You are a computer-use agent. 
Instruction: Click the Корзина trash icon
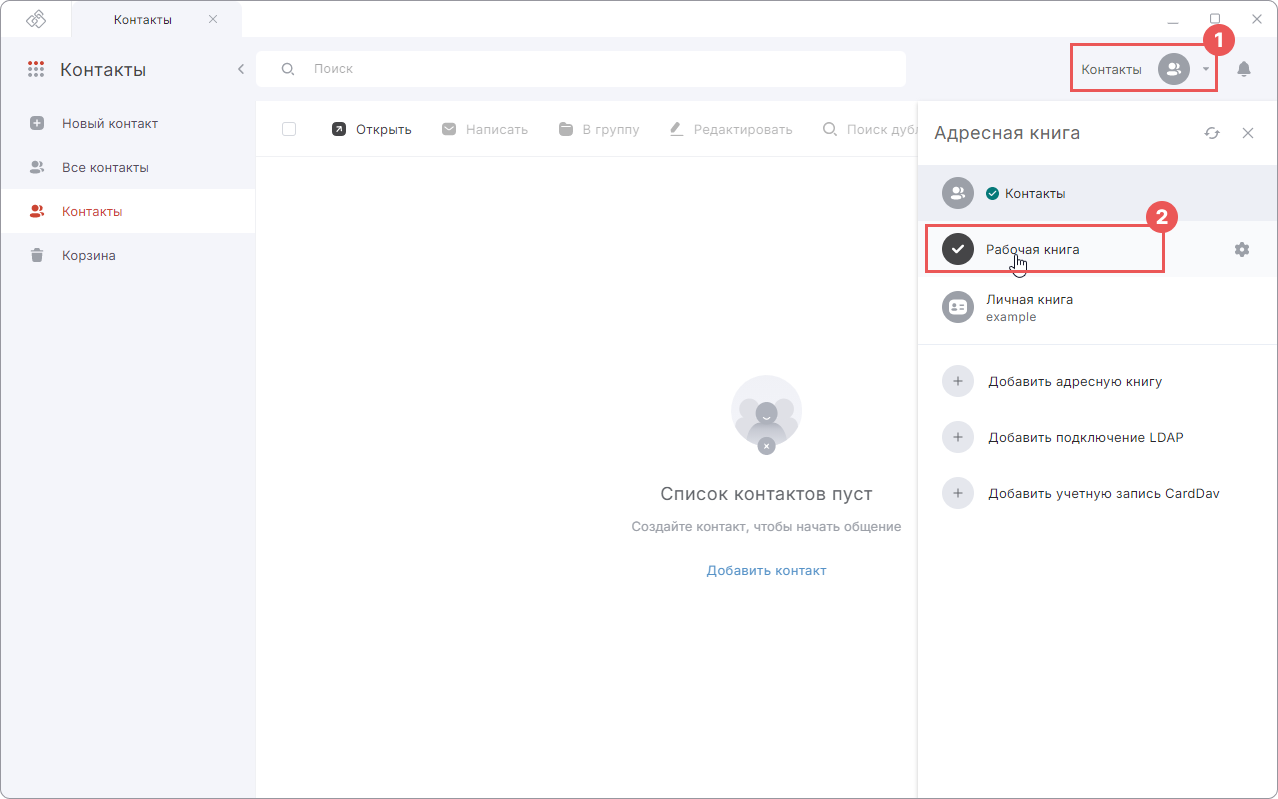[37, 255]
